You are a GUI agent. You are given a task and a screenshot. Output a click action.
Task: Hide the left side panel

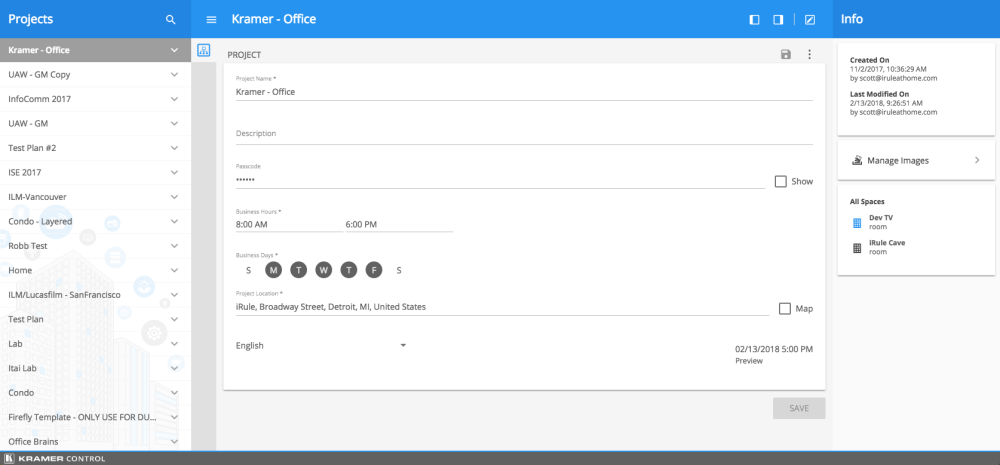[x=754, y=20]
